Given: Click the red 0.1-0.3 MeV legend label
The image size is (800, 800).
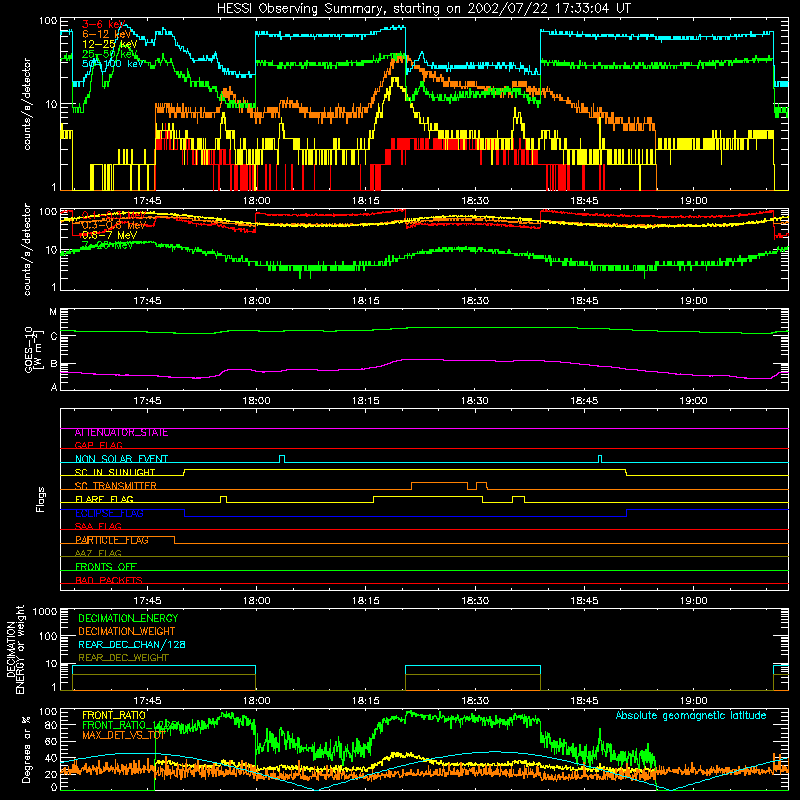Looking at the screenshot, I should 113,215.
